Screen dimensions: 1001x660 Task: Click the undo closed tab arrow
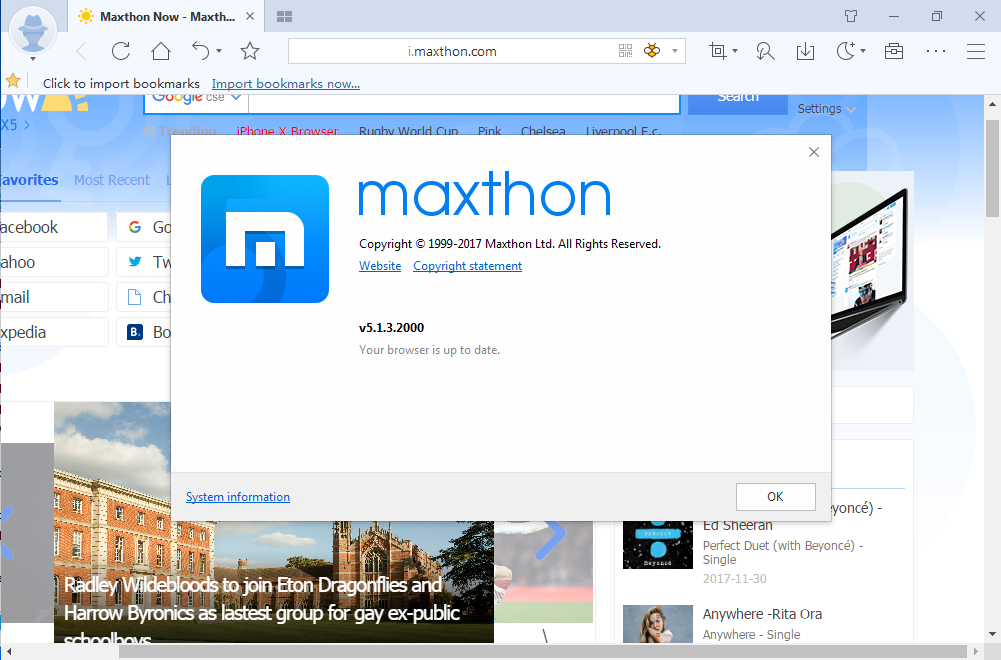click(200, 50)
